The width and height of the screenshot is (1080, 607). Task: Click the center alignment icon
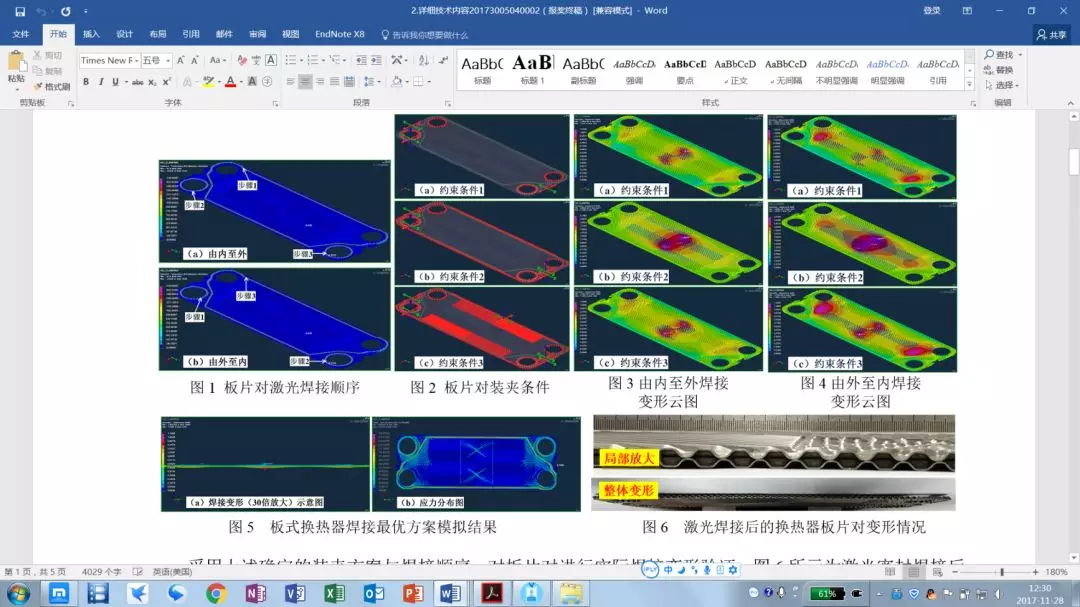(x=305, y=80)
